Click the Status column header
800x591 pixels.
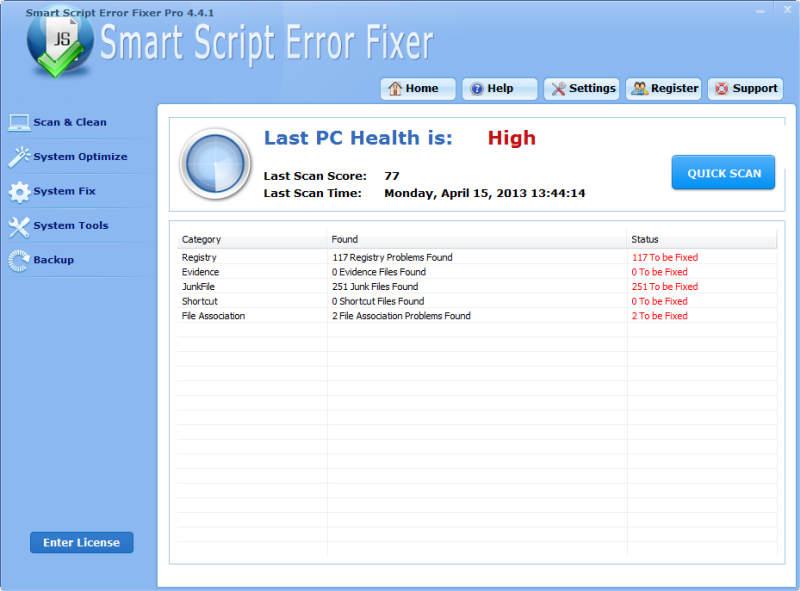tap(643, 239)
